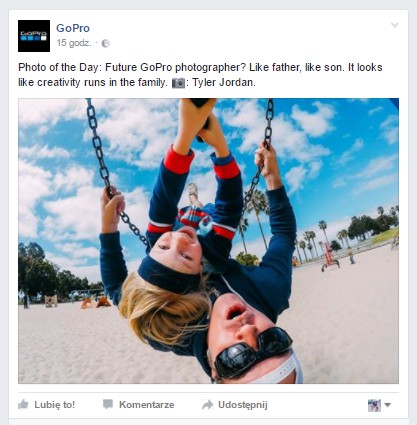Click the 'Photo of the Day' caption text
Viewport: 417px width, 425px height.
point(59,67)
